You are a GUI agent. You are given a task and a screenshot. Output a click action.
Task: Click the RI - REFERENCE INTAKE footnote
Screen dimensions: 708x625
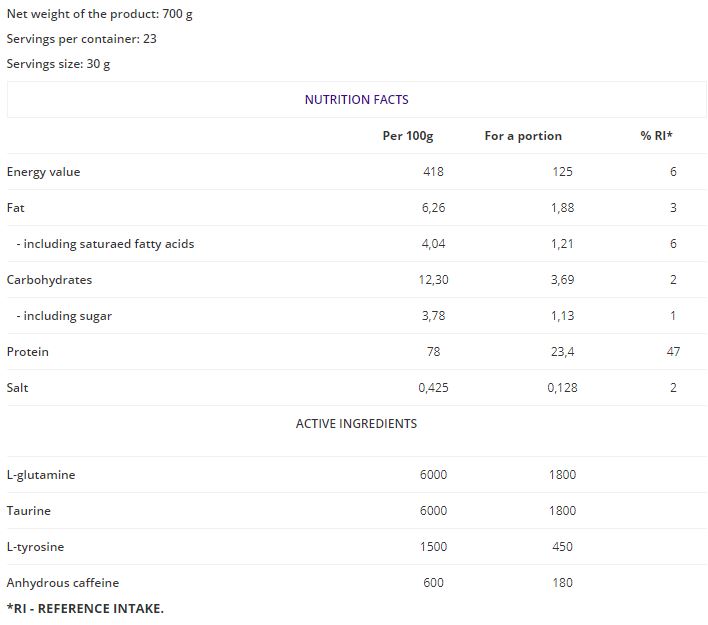coord(85,609)
